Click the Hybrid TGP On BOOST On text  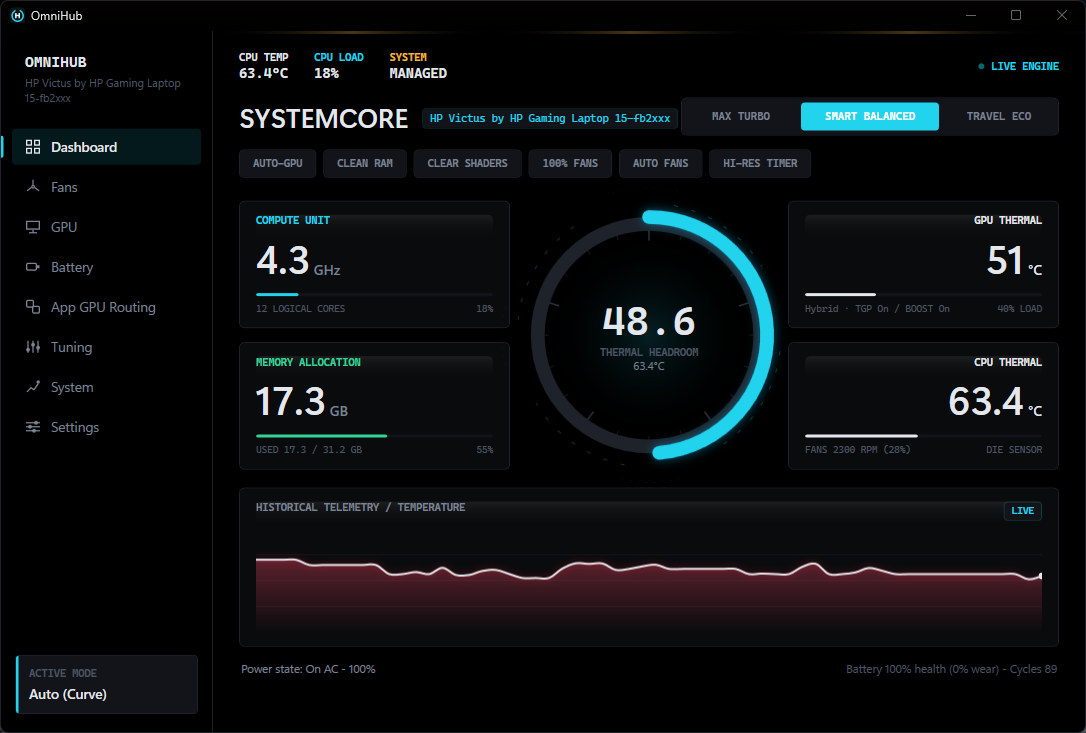pyautogui.click(x=877, y=309)
